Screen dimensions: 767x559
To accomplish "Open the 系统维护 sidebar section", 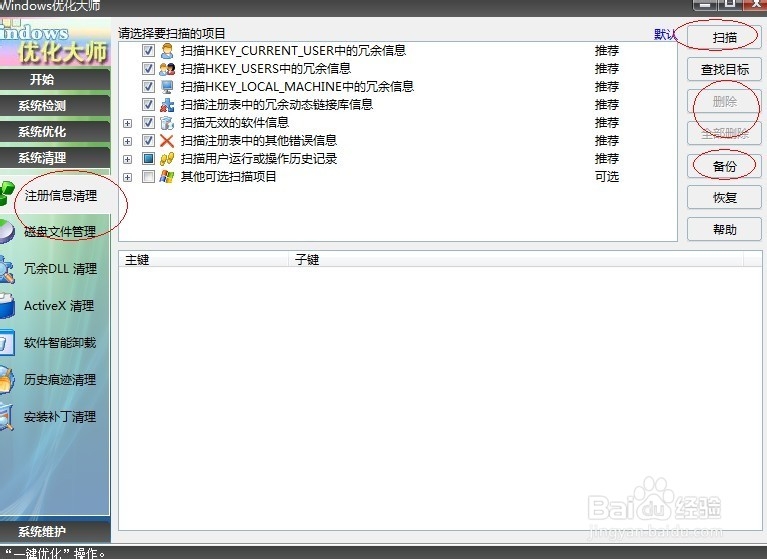I will pyautogui.click(x=55, y=531).
